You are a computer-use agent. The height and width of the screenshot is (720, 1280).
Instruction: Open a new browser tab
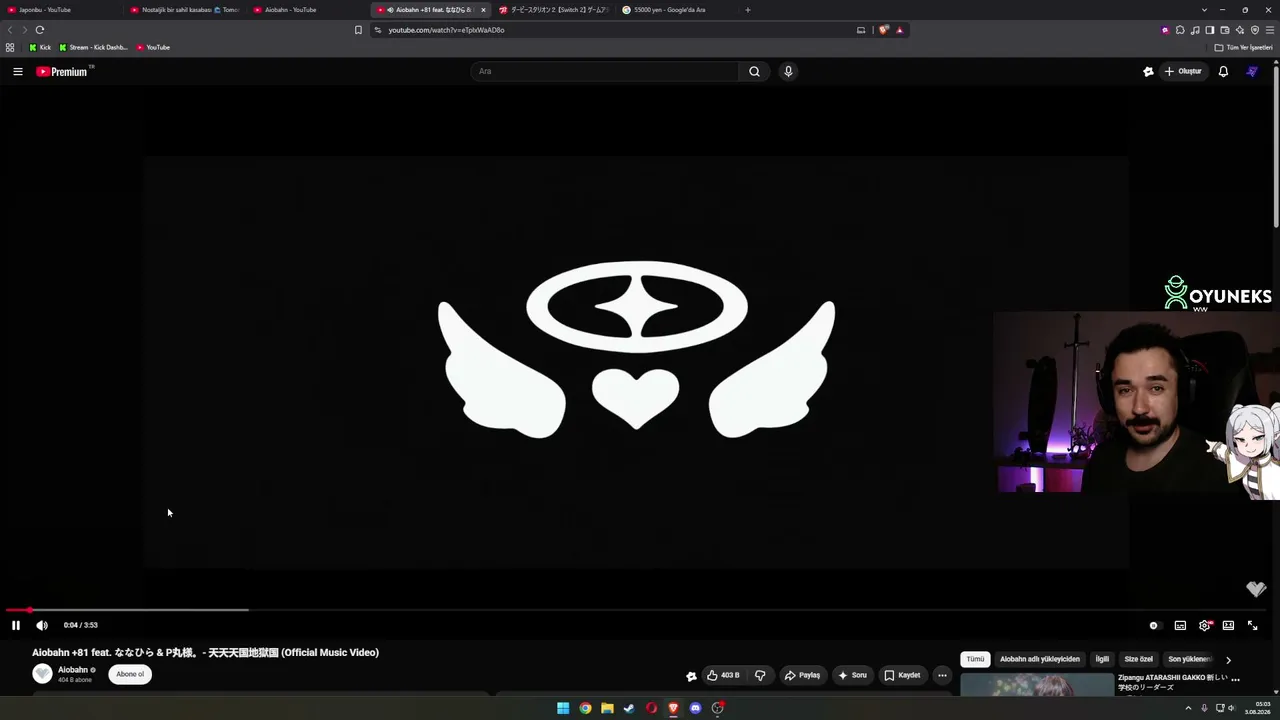[748, 10]
